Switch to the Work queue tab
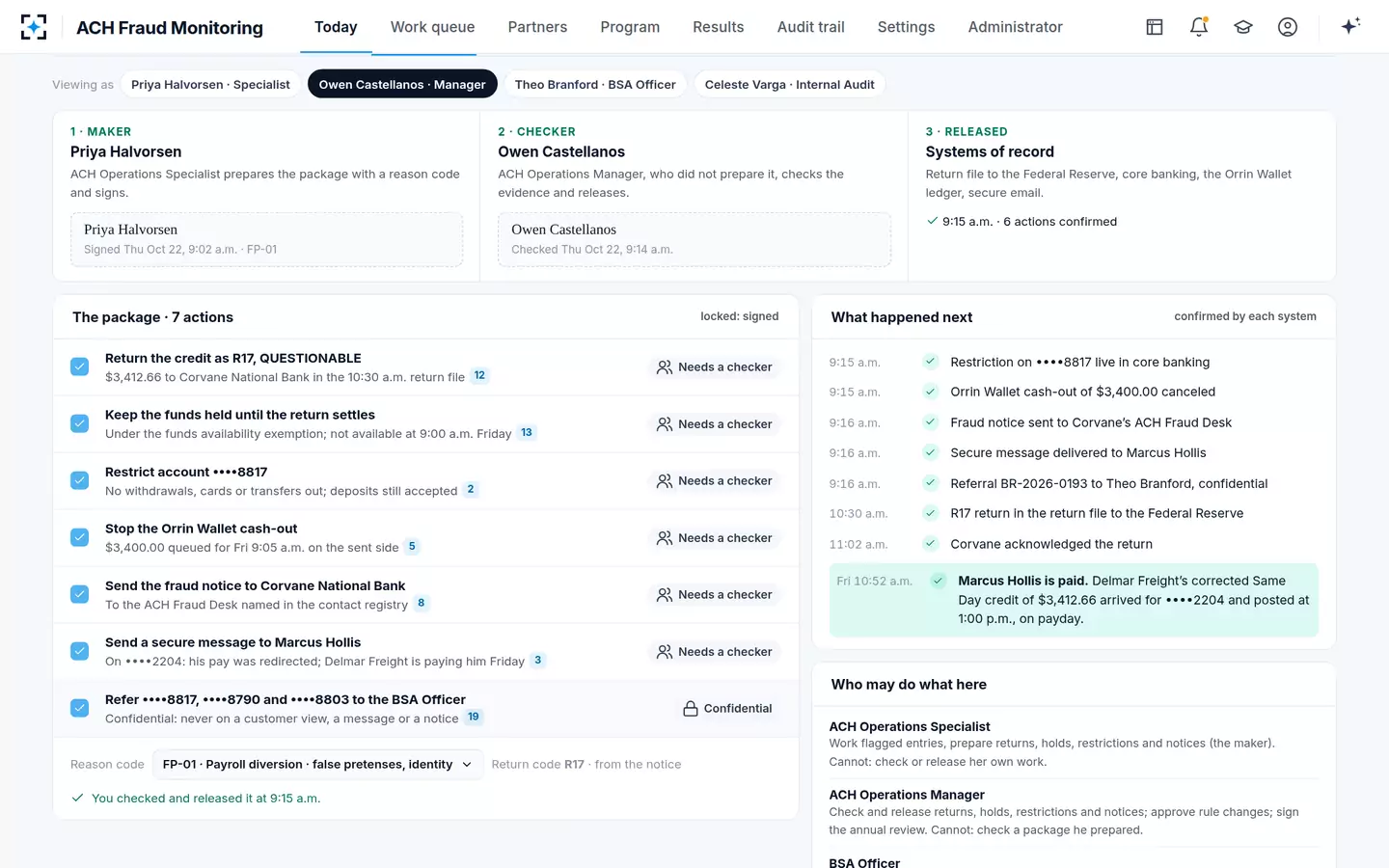The image size is (1389, 868). 432,27
